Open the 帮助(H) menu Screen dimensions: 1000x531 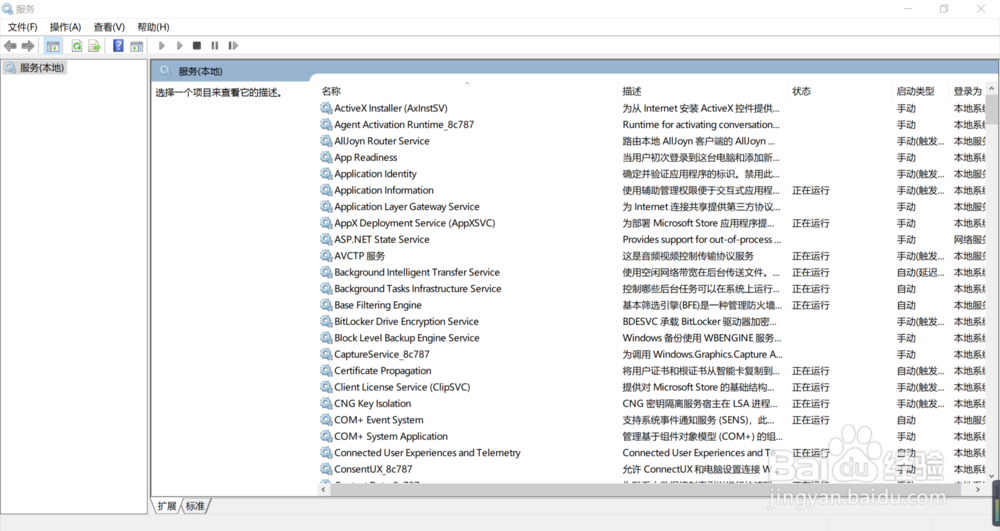(153, 27)
